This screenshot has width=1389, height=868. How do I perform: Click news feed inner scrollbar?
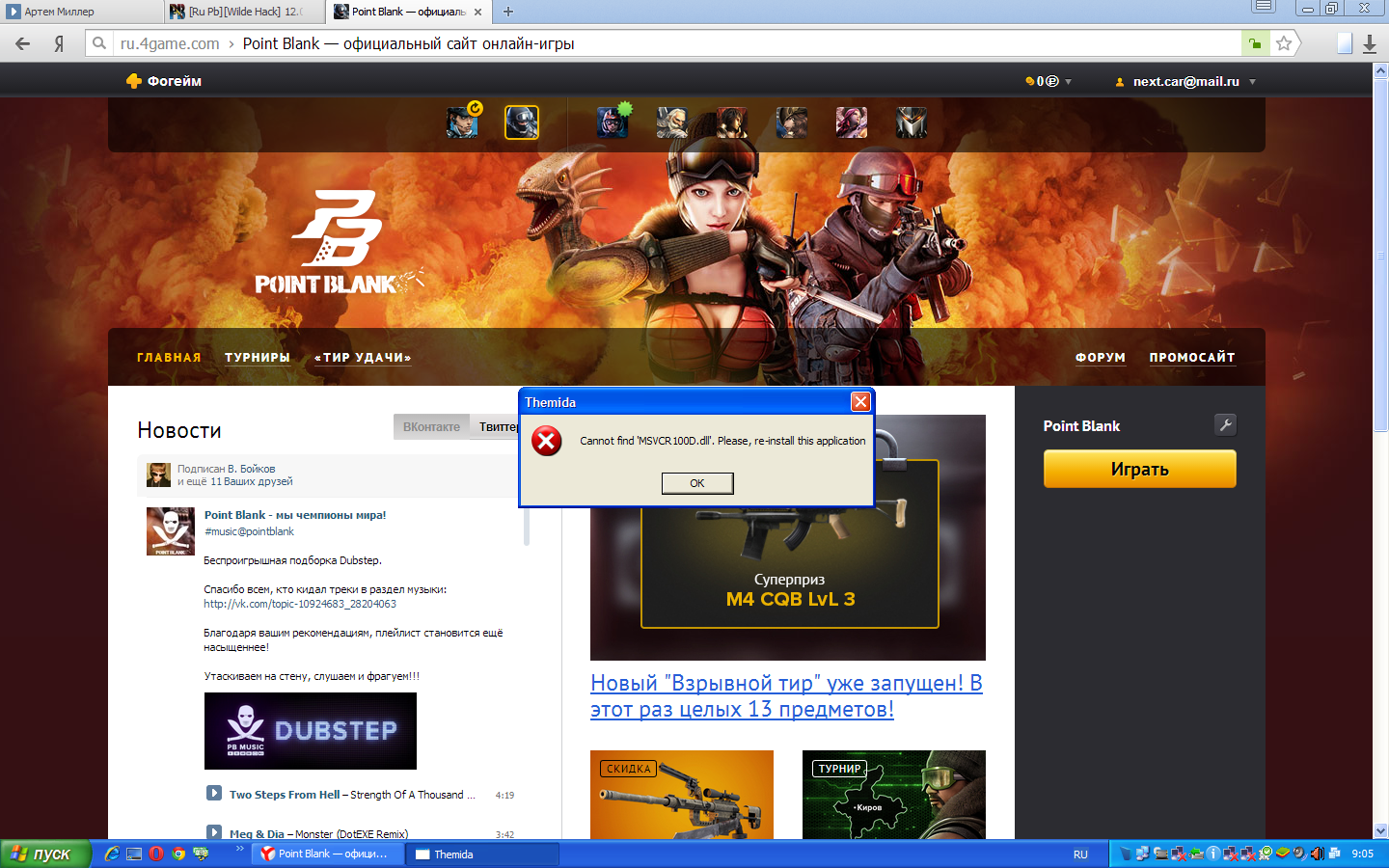[x=527, y=526]
